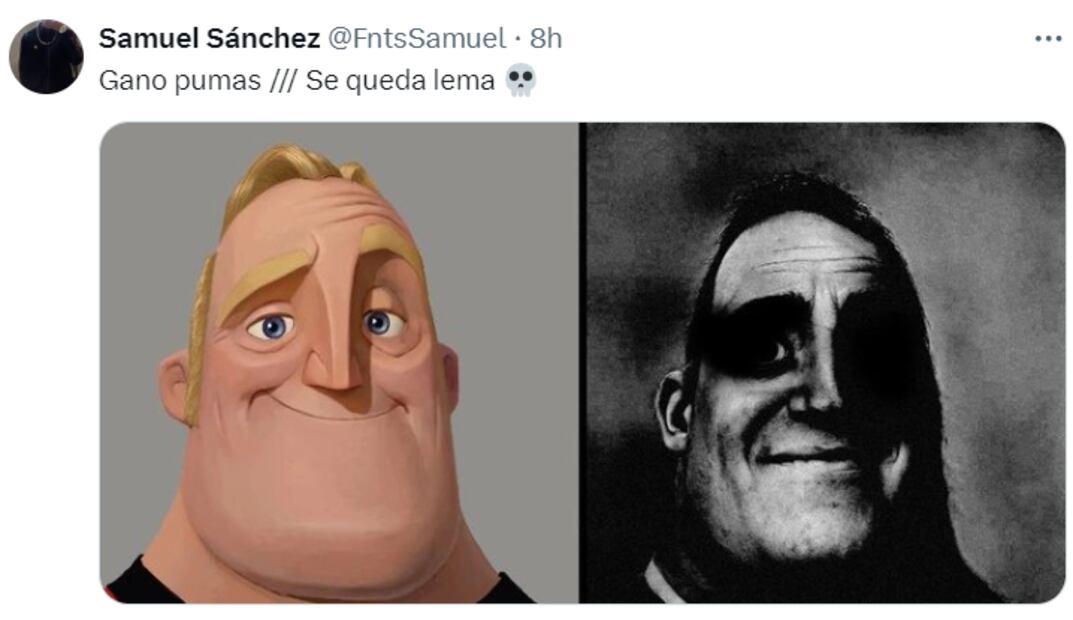Click the @FntsSamuel handle
Screen dimensions: 1073x620
(417, 39)
